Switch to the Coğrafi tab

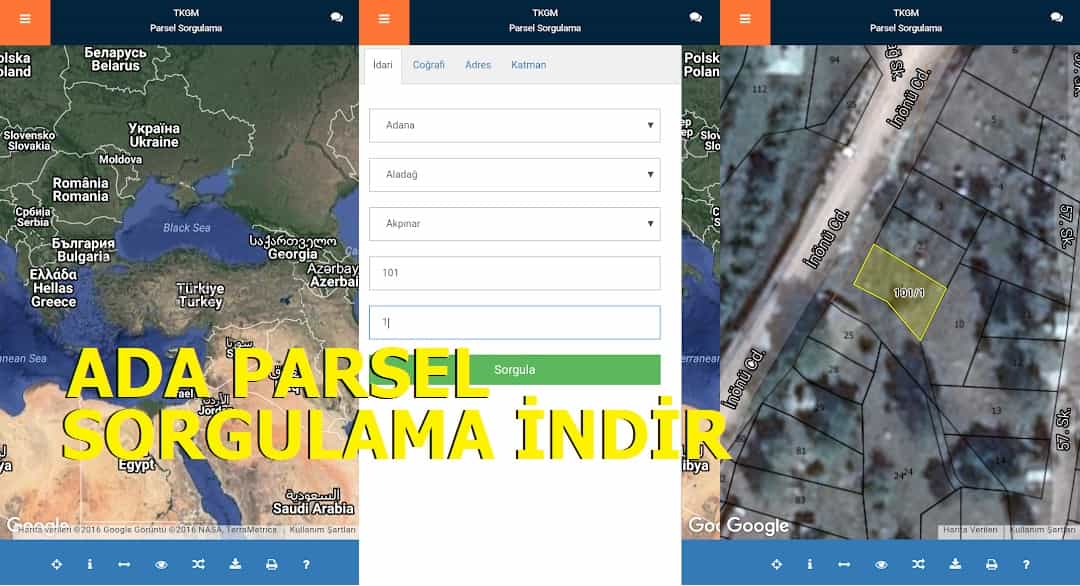[430, 64]
